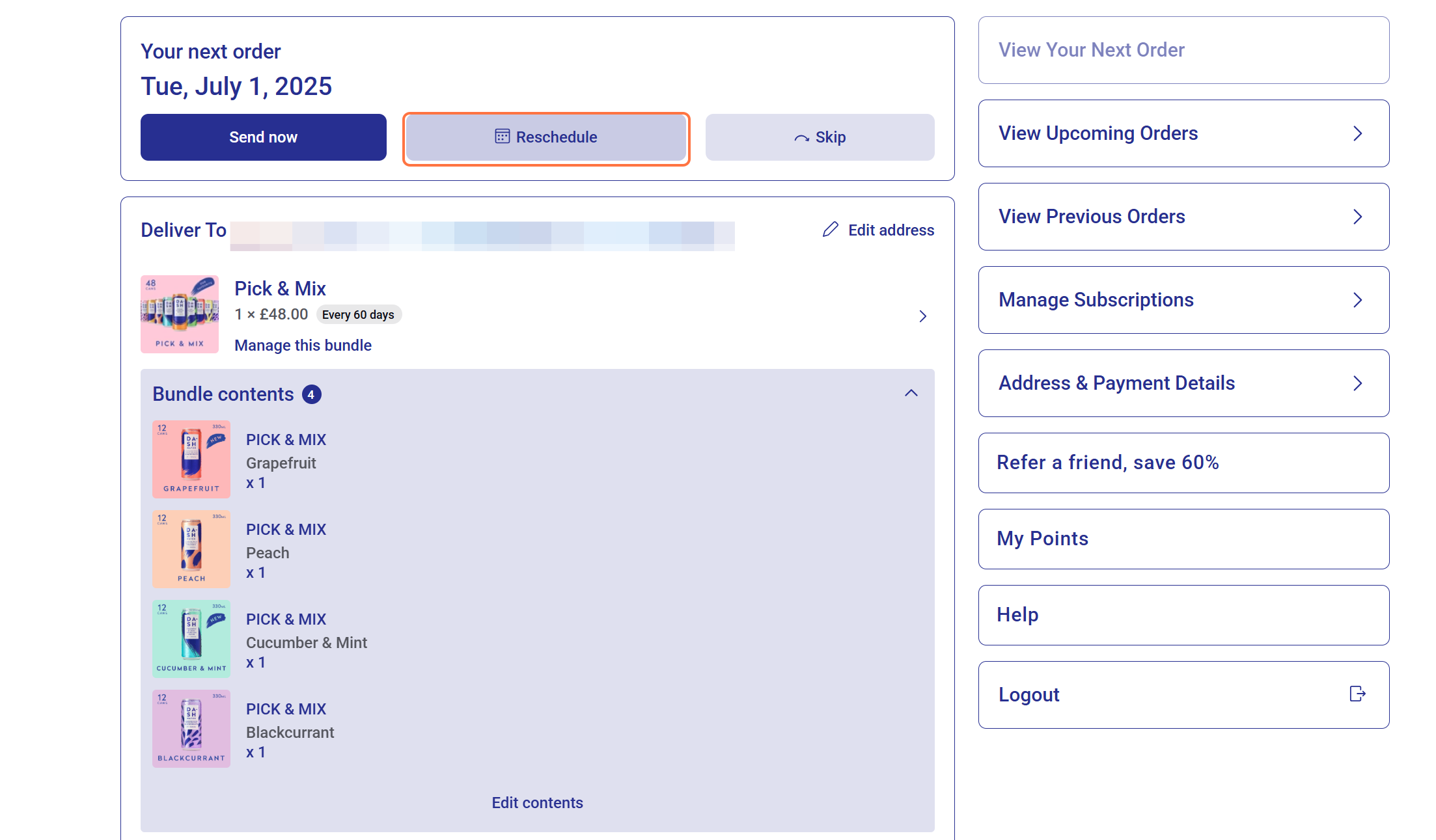
Task: Open My Points page
Action: click(1183, 539)
